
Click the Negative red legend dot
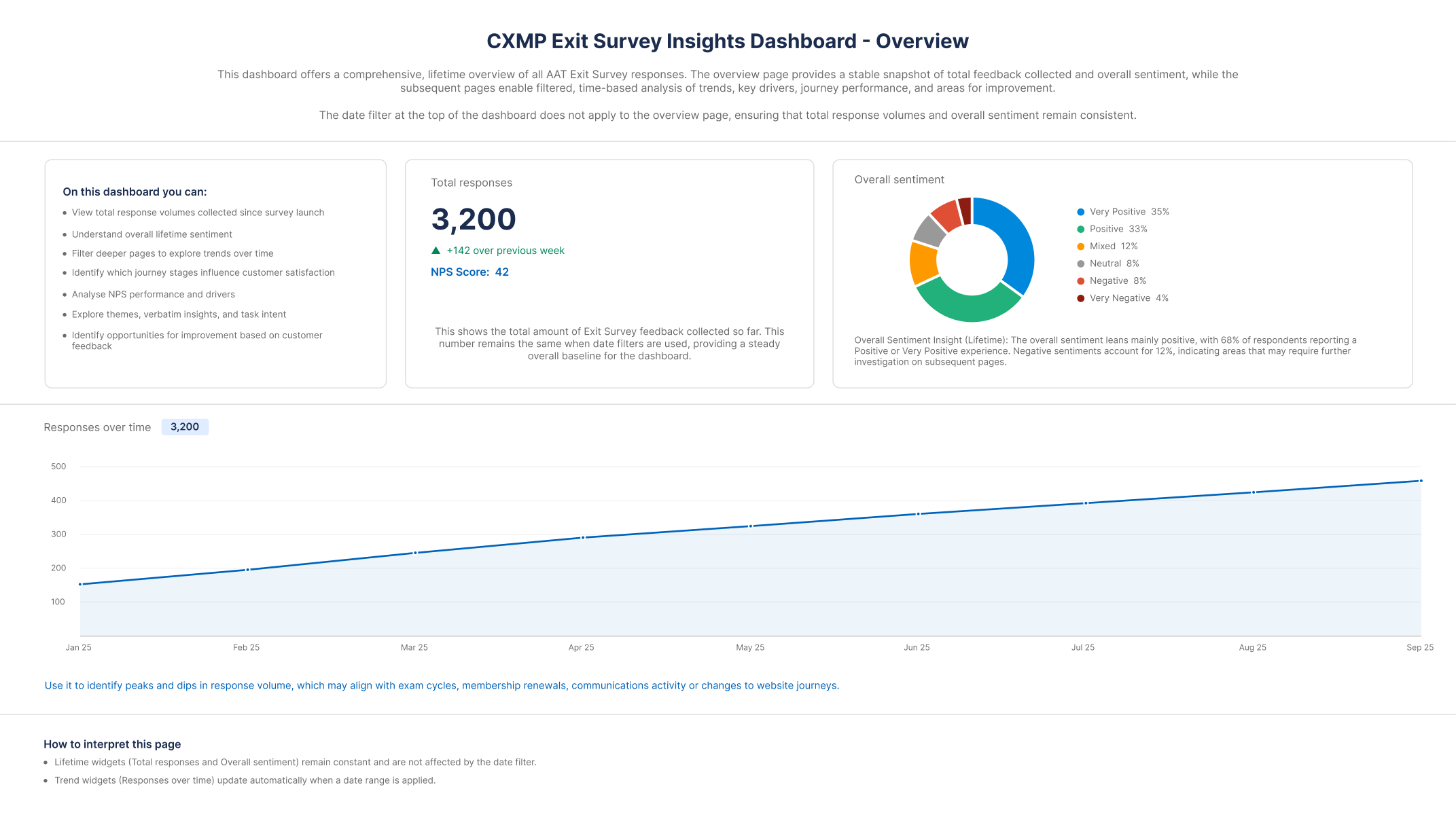point(1080,281)
